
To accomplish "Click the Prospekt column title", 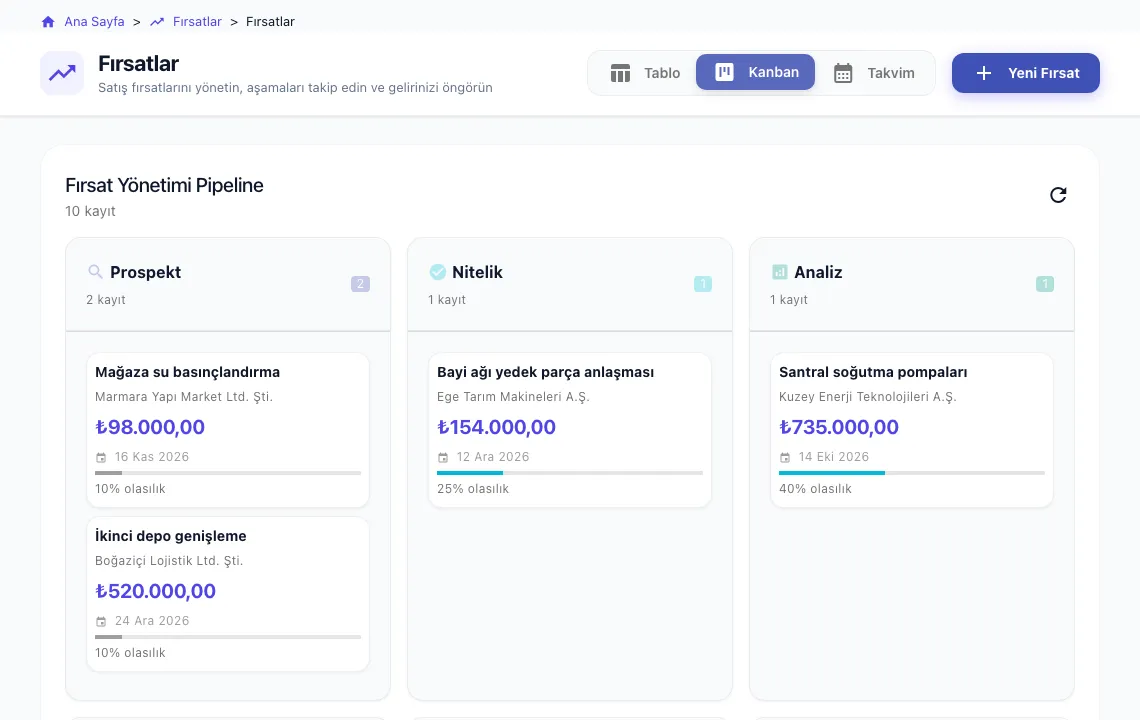I will coord(145,272).
